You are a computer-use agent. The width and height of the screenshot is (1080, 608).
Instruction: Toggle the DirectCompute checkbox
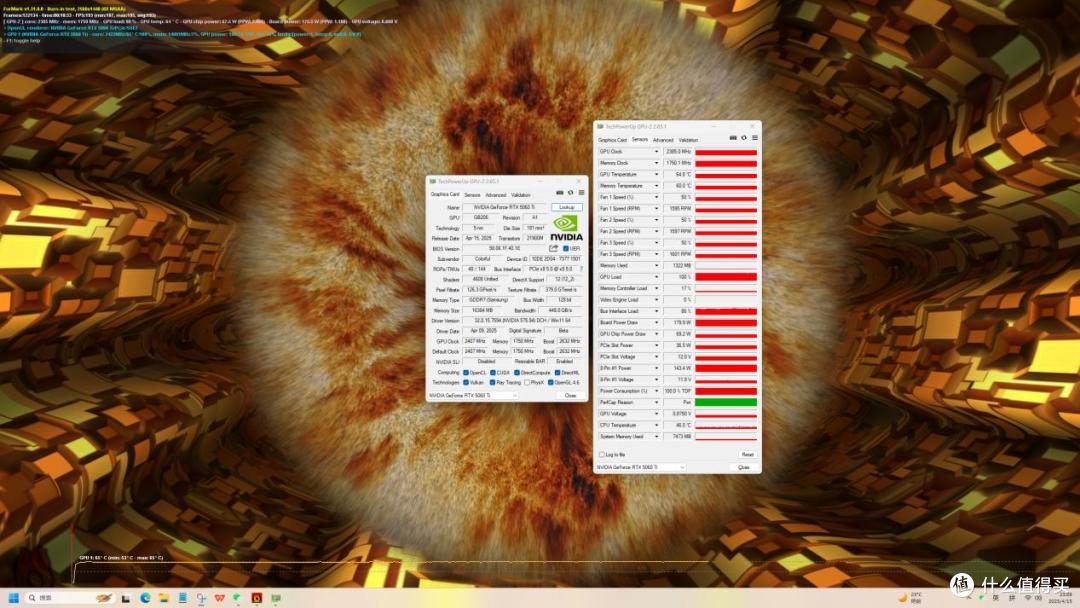click(517, 373)
